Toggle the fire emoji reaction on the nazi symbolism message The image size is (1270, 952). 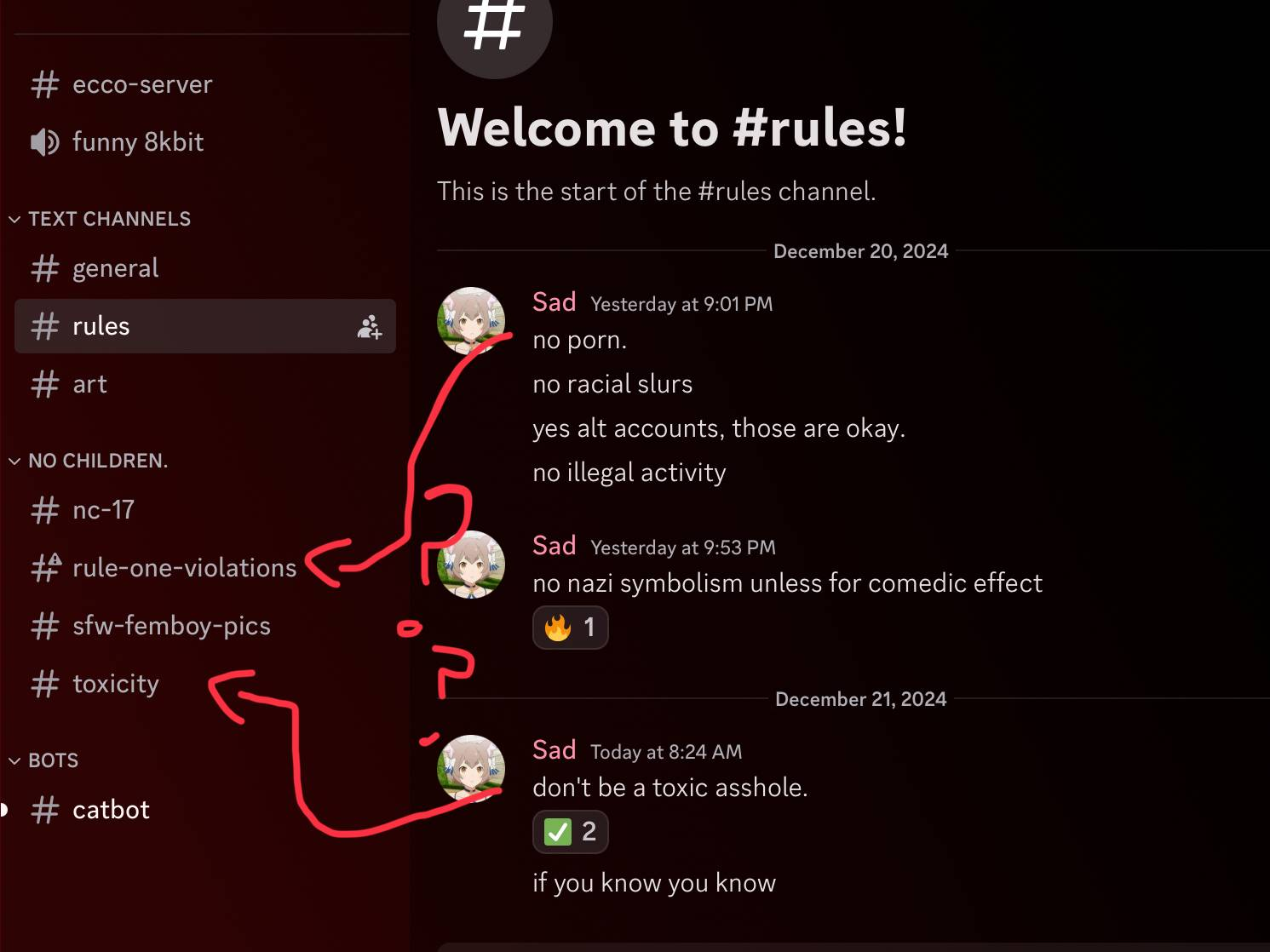(x=571, y=628)
